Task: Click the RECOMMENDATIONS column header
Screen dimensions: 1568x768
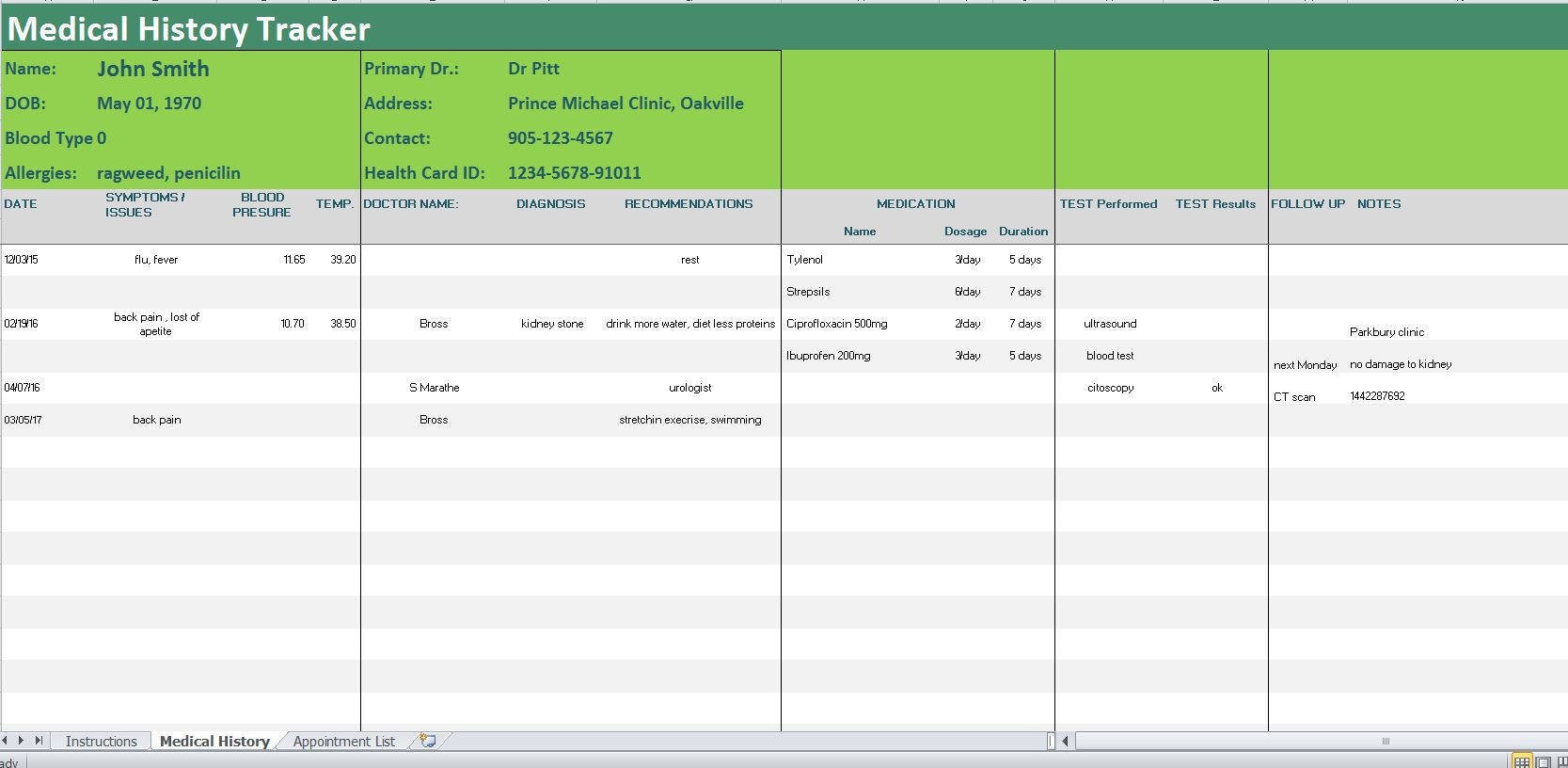Action: (x=689, y=204)
